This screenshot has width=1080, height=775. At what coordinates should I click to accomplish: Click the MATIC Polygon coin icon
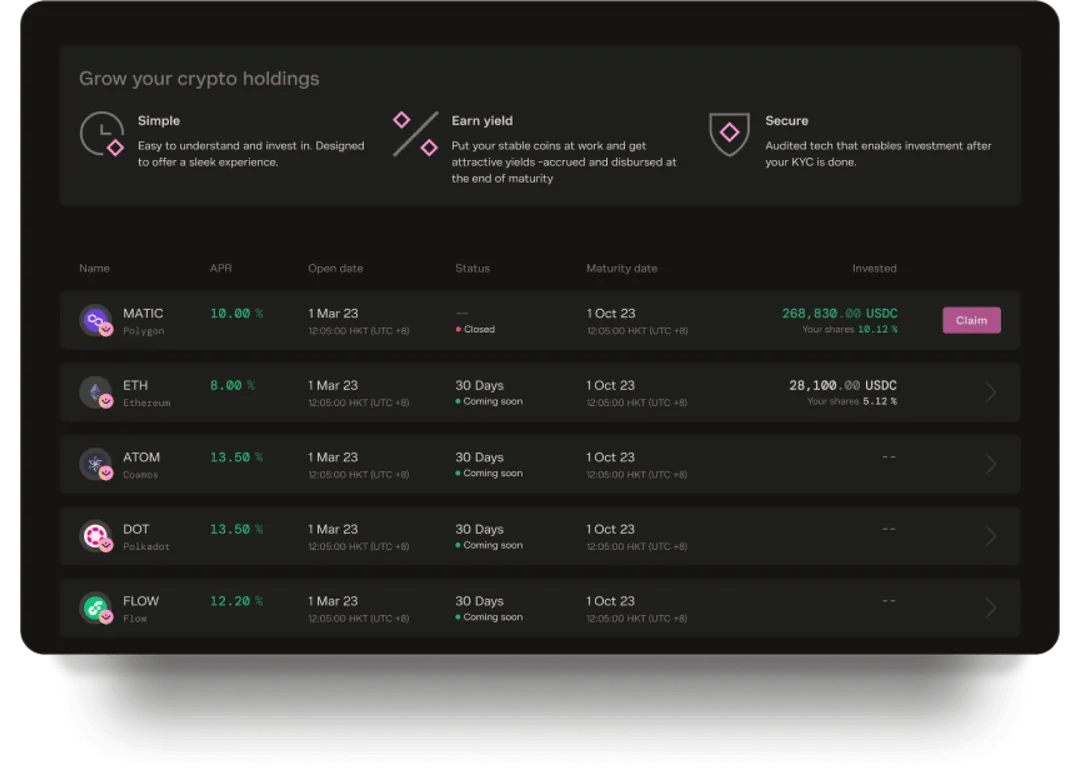click(x=96, y=320)
